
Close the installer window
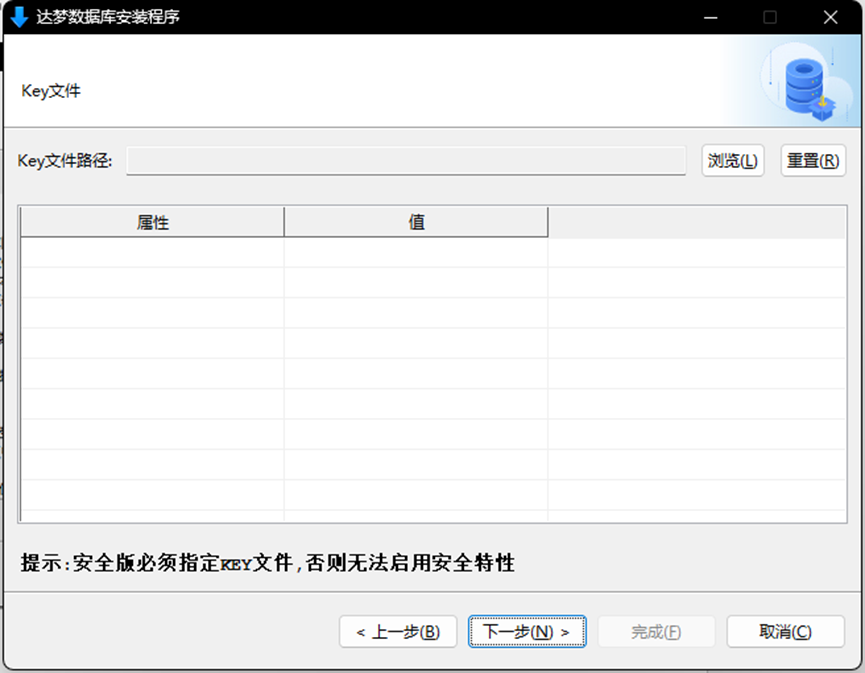(830, 17)
